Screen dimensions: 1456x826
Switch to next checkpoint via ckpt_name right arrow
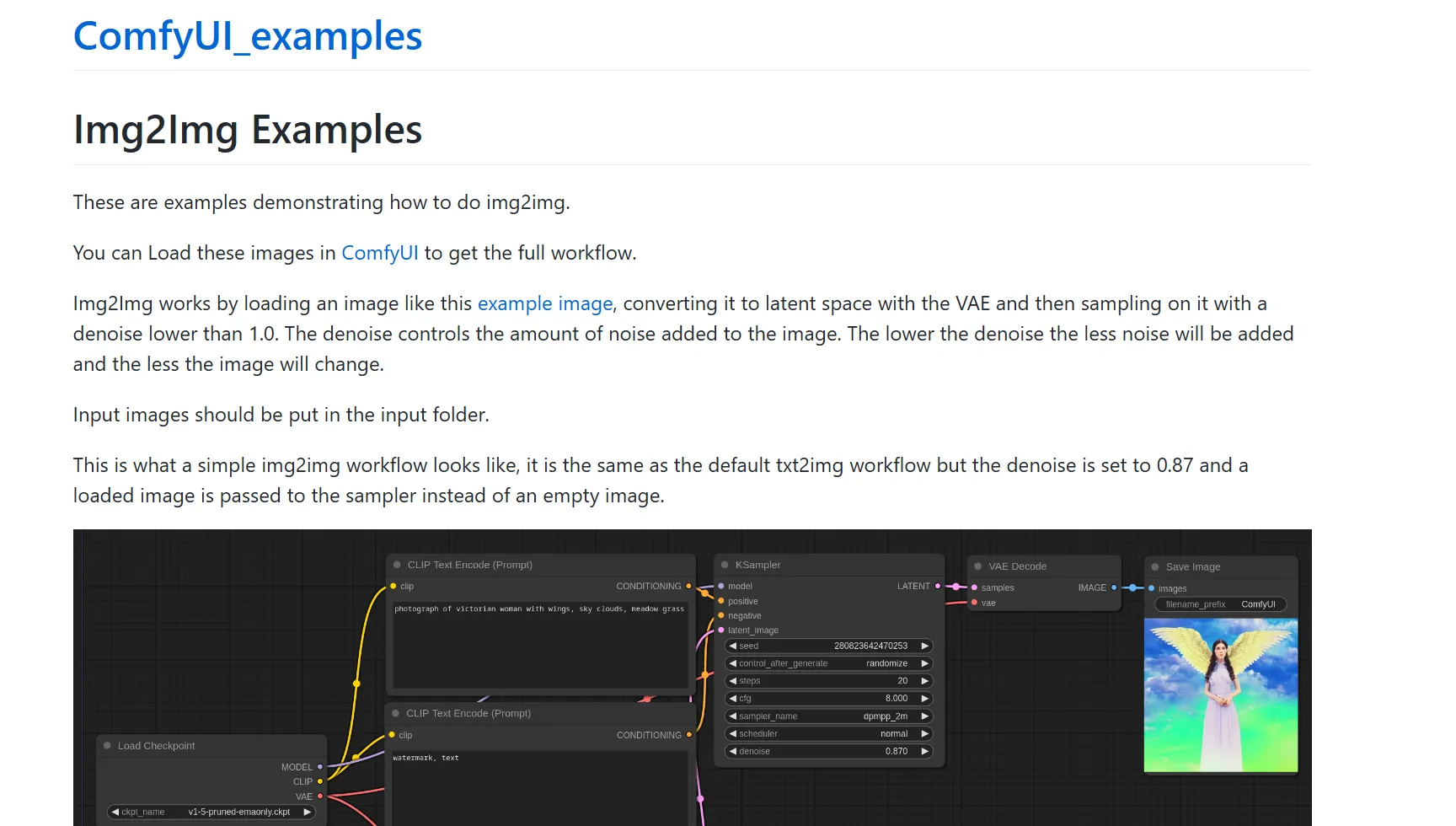click(x=307, y=813)
